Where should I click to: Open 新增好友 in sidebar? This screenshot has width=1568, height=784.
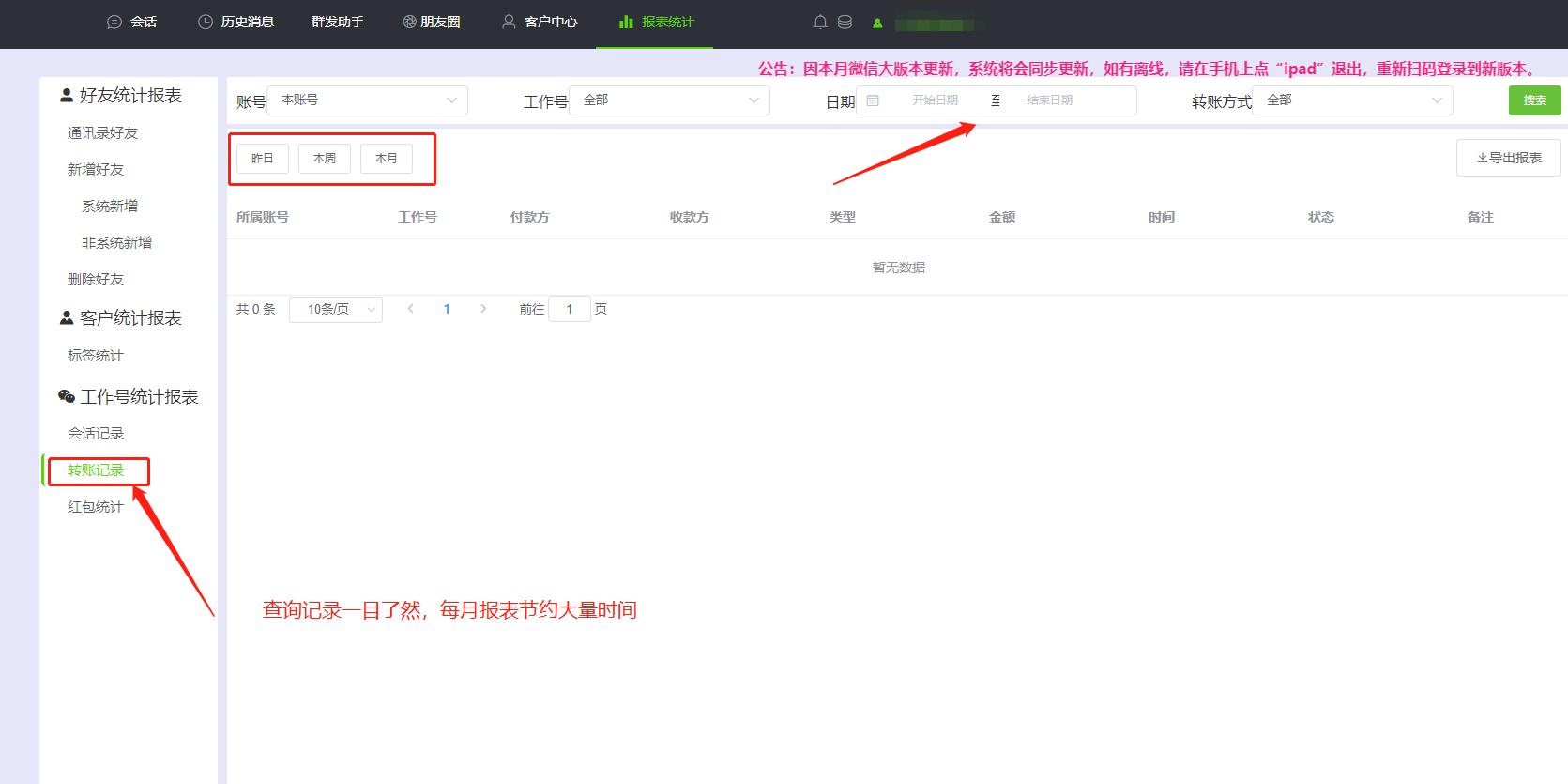96,170
